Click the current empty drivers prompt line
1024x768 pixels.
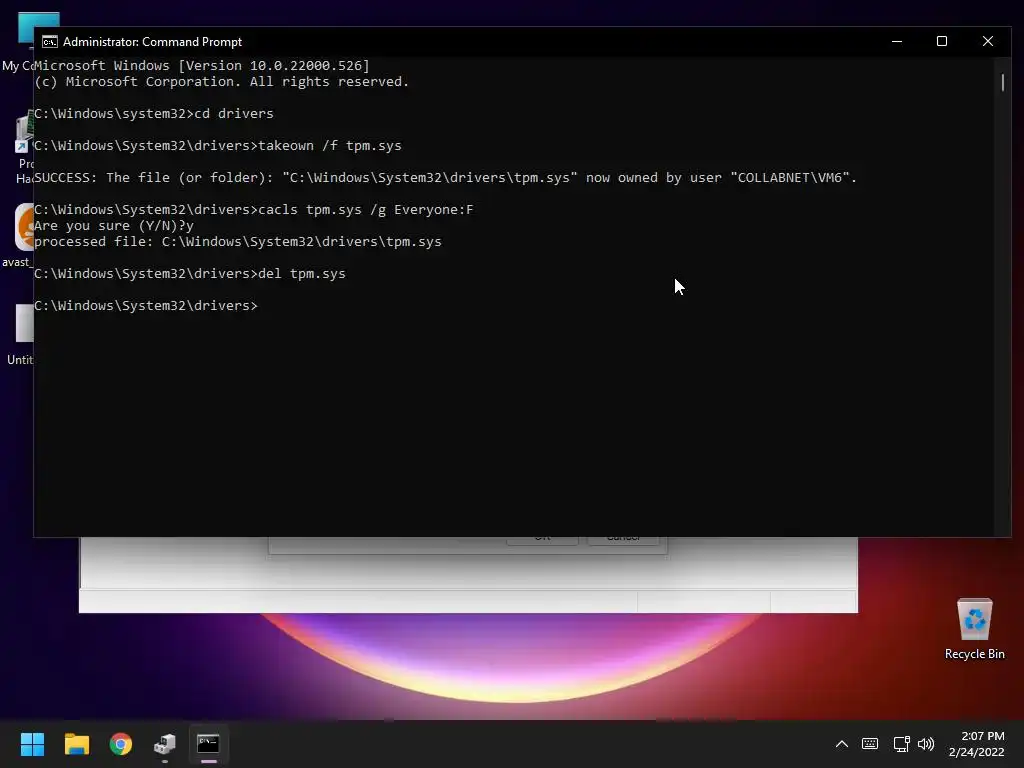point(146,306)
